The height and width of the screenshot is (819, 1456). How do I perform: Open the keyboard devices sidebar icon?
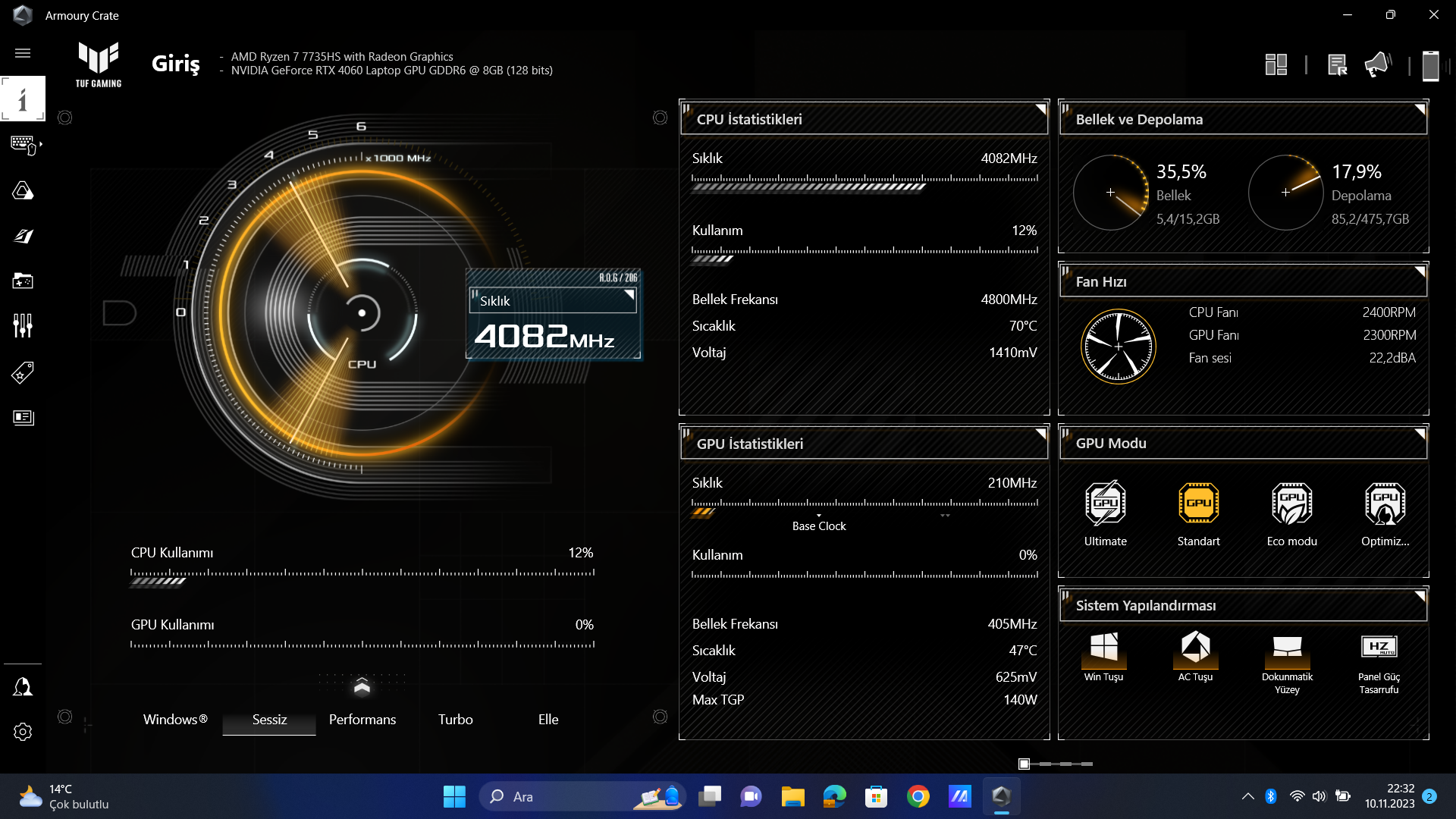[23, 144]
